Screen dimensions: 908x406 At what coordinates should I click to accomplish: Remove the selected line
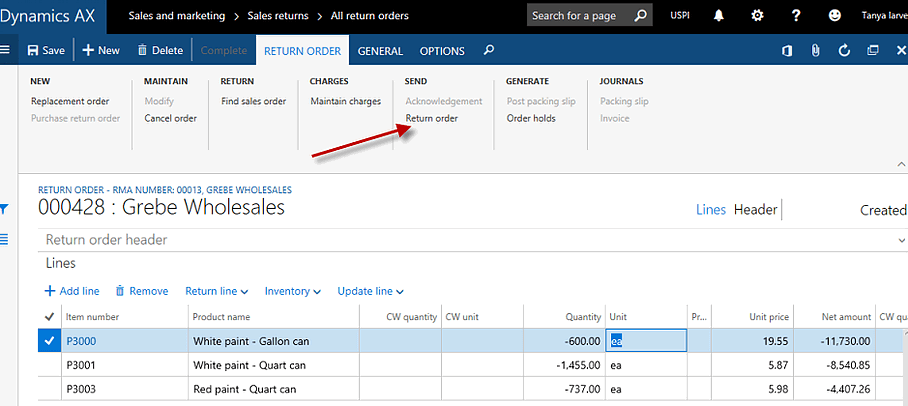coord(142,291)
